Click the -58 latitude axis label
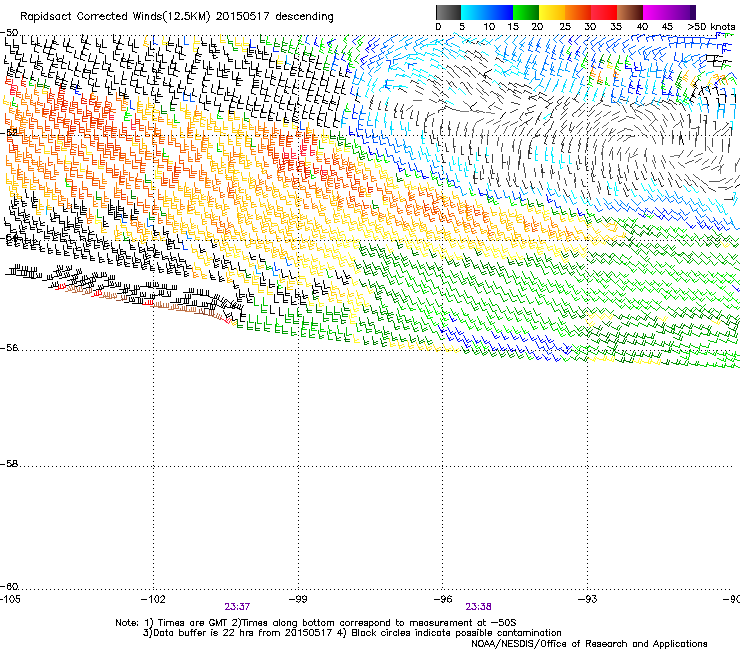Viewport: 740px width, 650px height. pos(9,464)
